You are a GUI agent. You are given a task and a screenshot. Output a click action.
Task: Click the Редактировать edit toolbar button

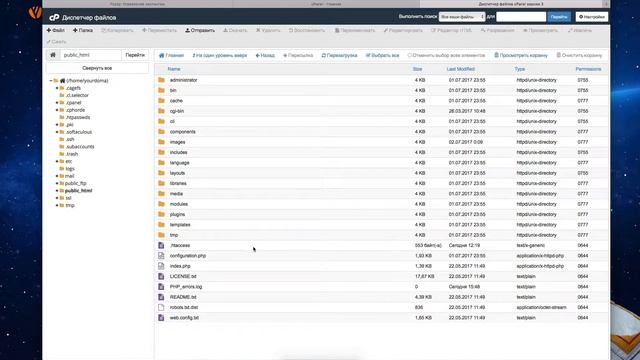pos(403,30)
